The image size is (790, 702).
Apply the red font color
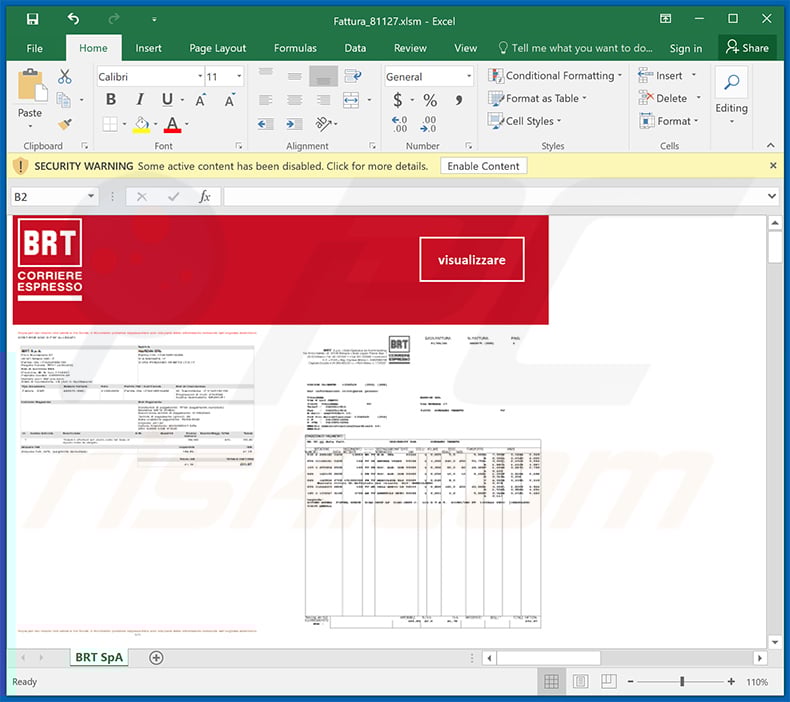click(x=172, y=124)
